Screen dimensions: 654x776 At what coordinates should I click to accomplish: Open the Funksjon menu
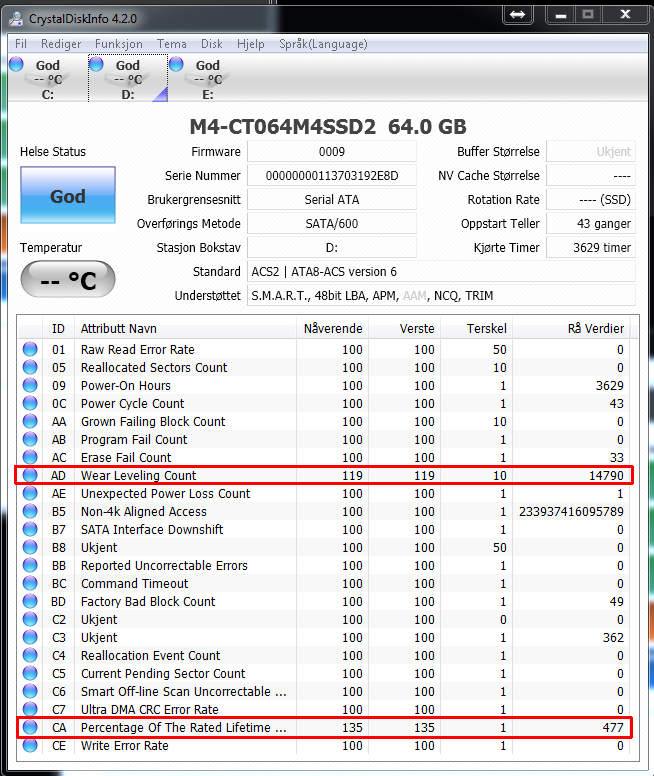click(x=119, y=44)
